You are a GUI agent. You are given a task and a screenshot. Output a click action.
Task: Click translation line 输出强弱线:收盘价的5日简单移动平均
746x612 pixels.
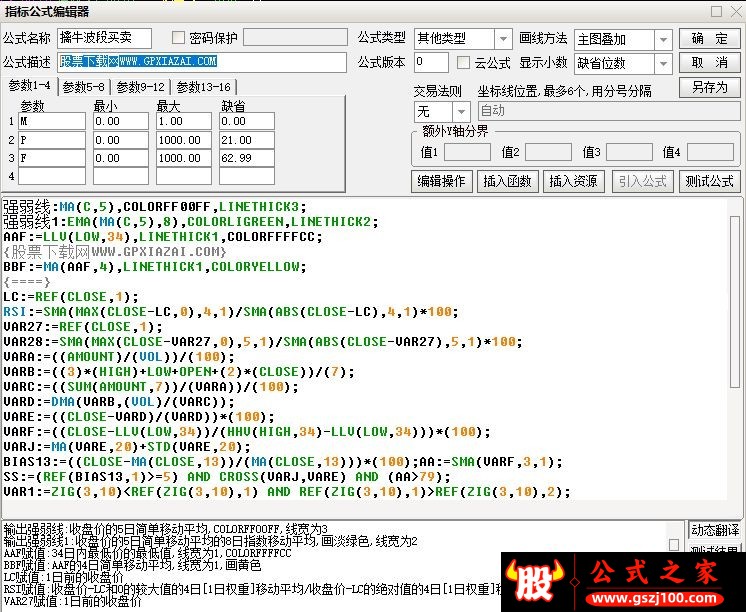[x=166, y=529]
